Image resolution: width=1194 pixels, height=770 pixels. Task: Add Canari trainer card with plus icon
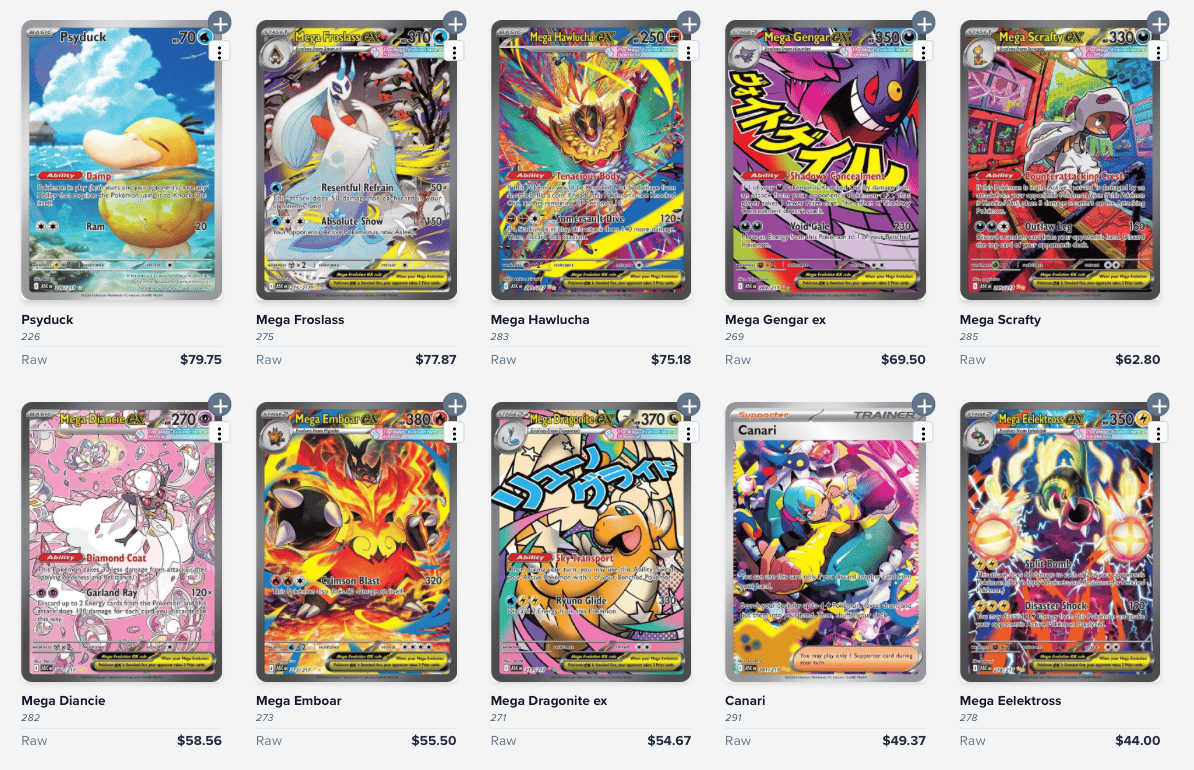coord(924,405)
